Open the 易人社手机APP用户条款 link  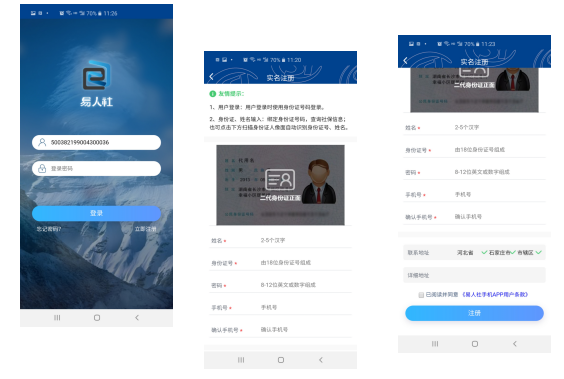coord(495,294)
